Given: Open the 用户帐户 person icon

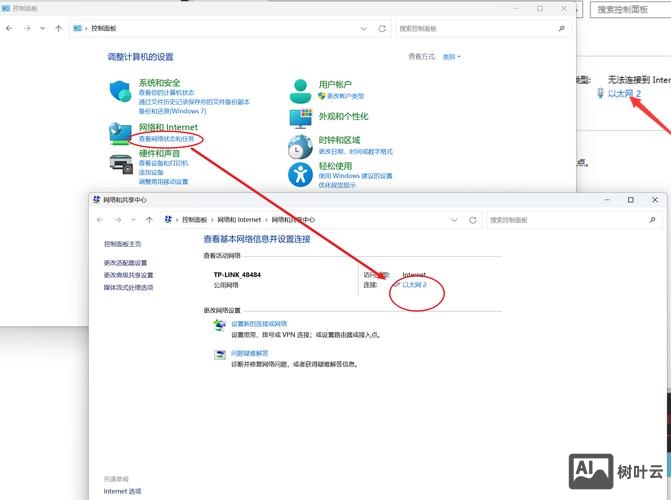Looking at the screenshot, I should coord(300,91).
